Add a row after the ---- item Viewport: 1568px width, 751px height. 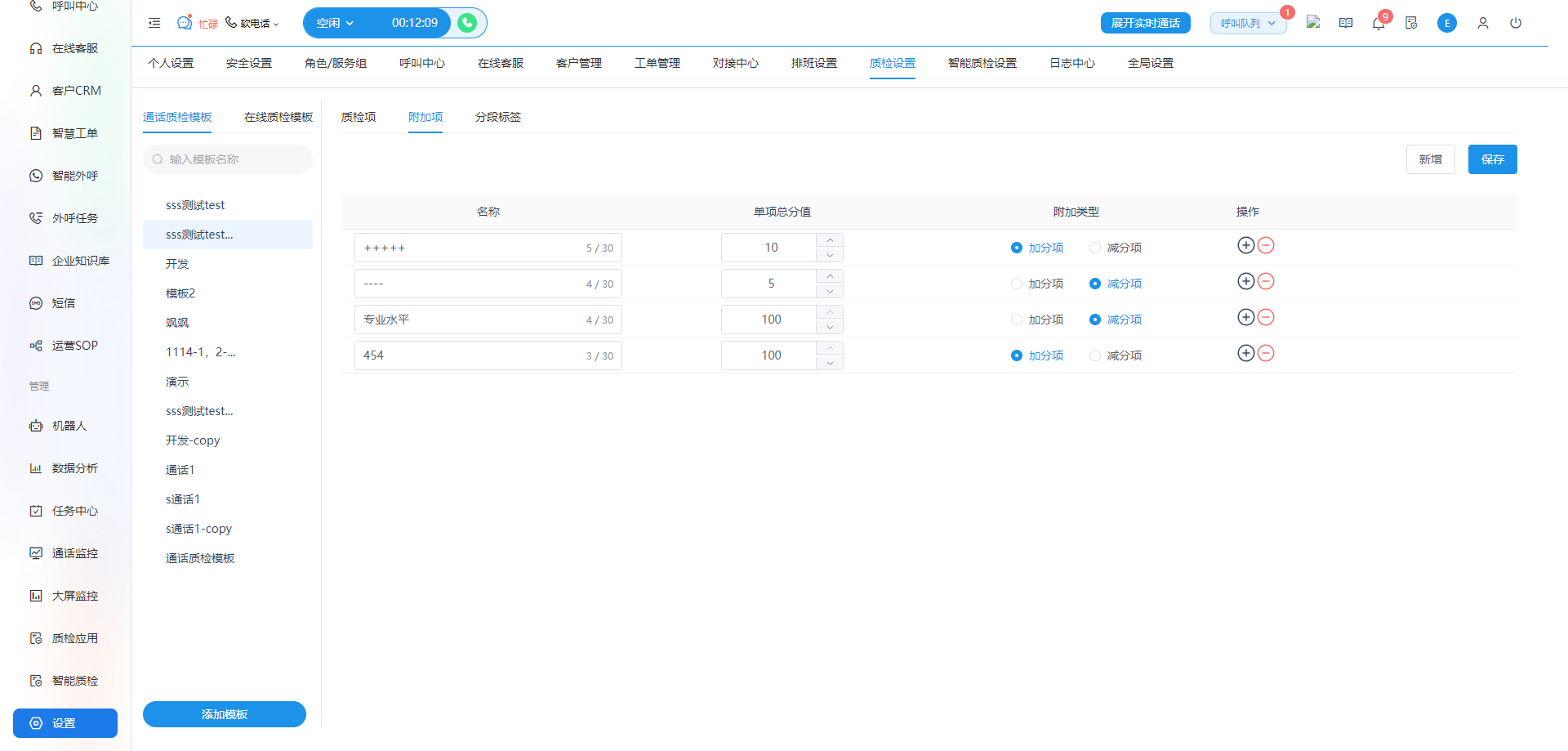(x=1246, y=281)
